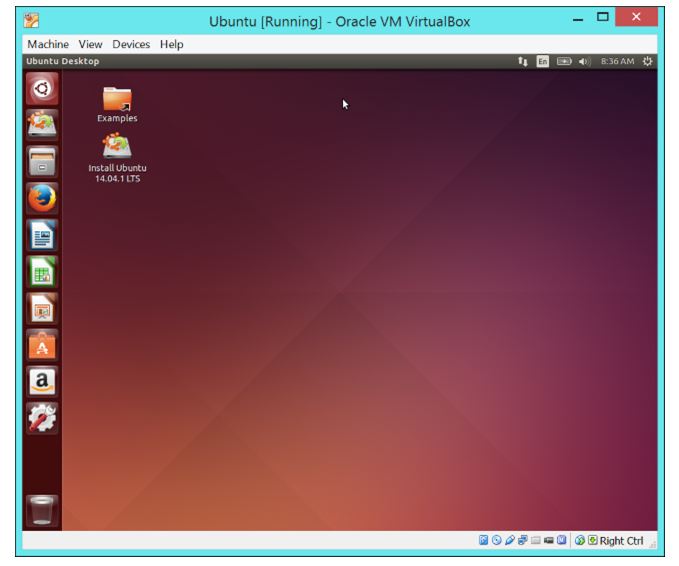679x566 pixels.
Task: Grab the window resize grip corner
Action: pos(653,544)
